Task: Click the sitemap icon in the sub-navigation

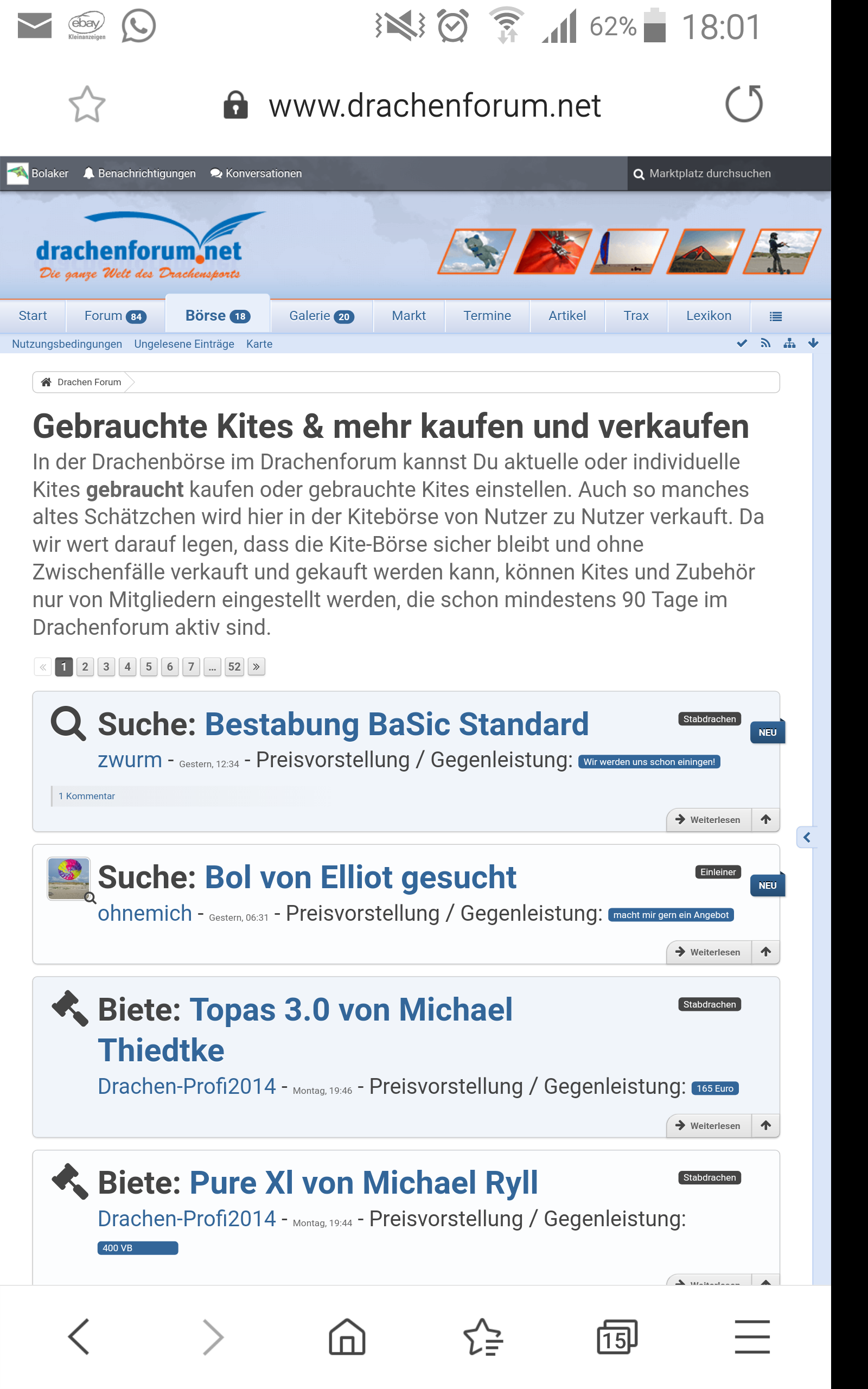Action: [x=789, y=343]
